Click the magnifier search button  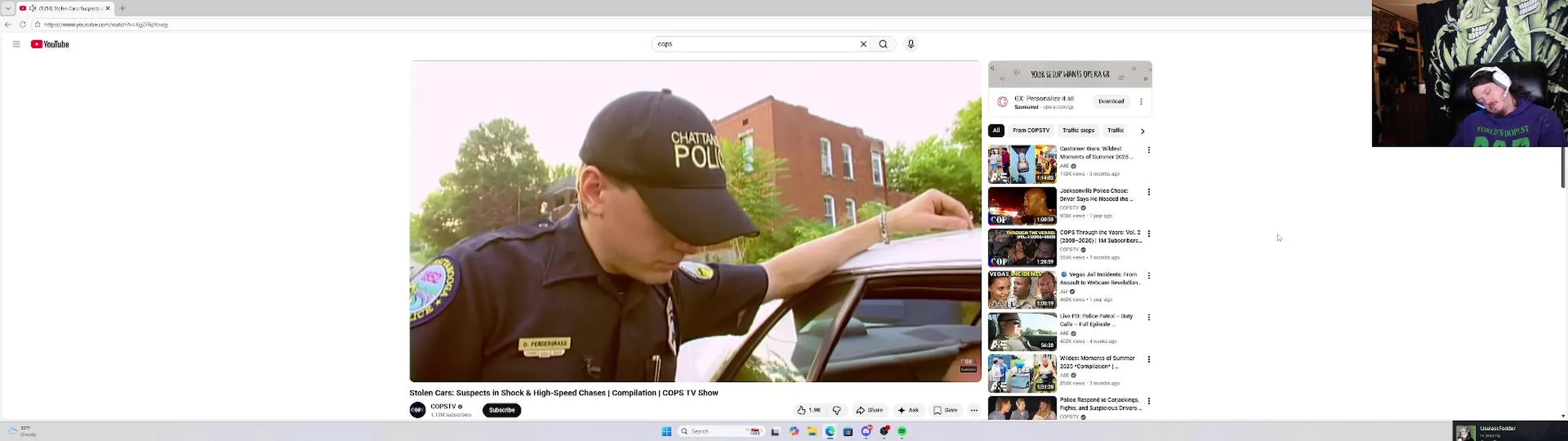(883, 44)
